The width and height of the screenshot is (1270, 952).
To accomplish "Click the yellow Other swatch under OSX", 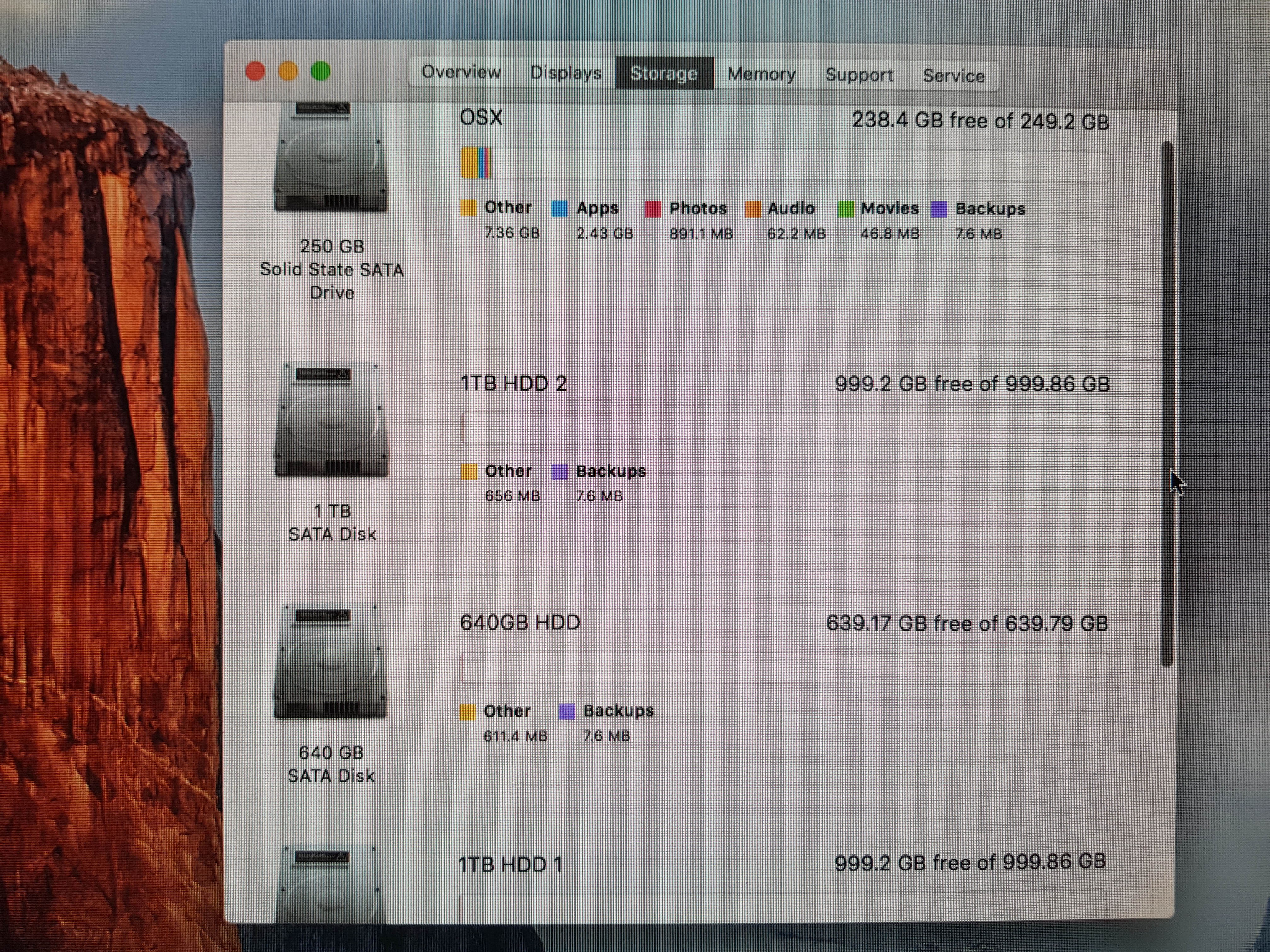I will (468, 208).
